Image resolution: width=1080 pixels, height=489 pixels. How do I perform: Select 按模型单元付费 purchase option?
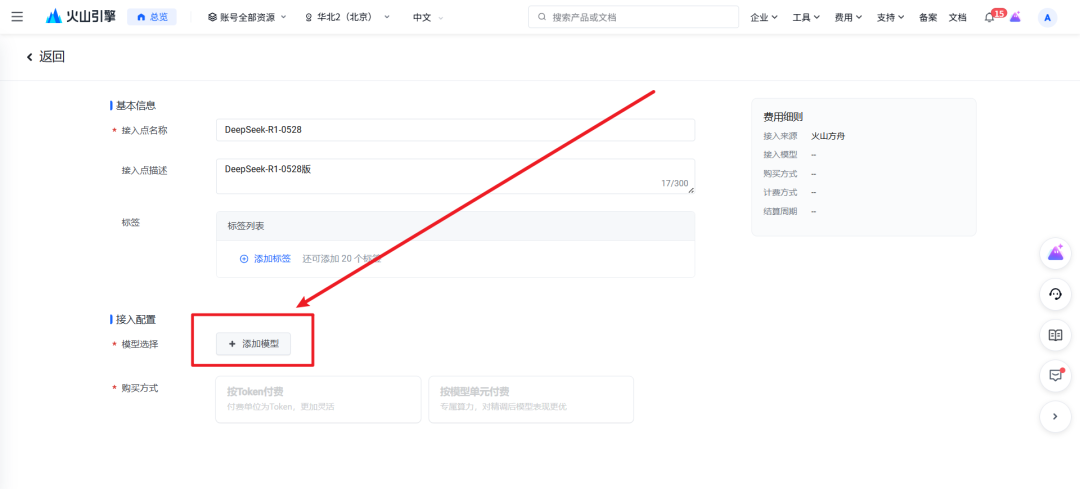tap(531, 399)
